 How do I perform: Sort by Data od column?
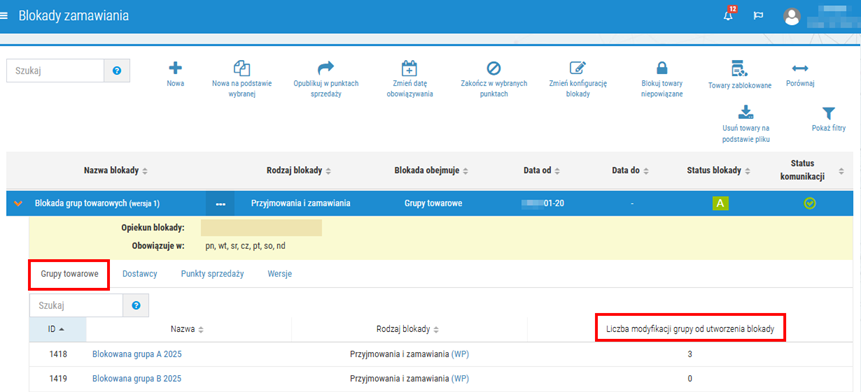541,171
